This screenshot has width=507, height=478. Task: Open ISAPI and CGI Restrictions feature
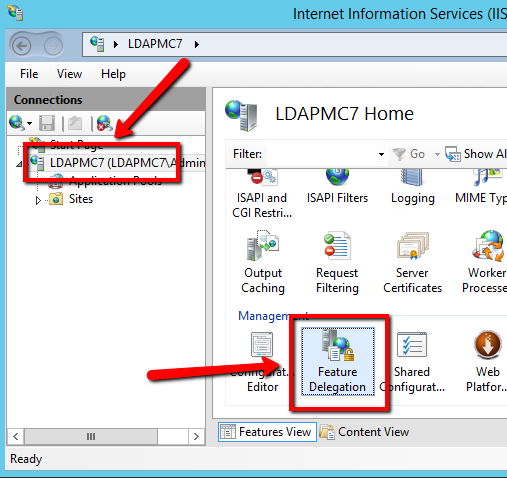click(262, 194)
